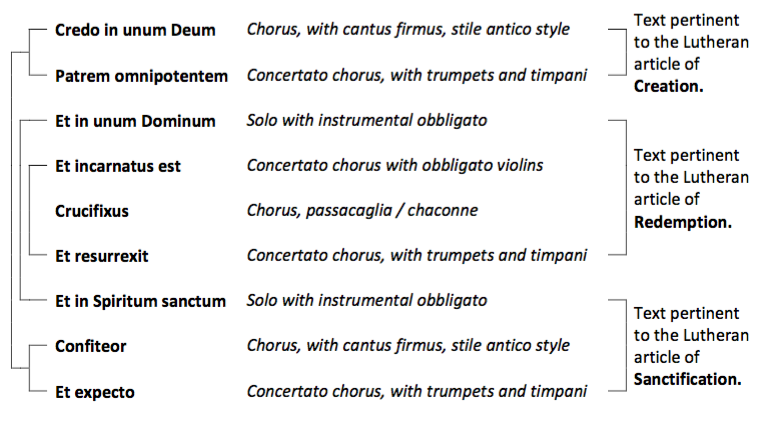This screenshot has width=758, height=421.
Task: Click the "Crucifixus" movement title
Action: point(92,211)
